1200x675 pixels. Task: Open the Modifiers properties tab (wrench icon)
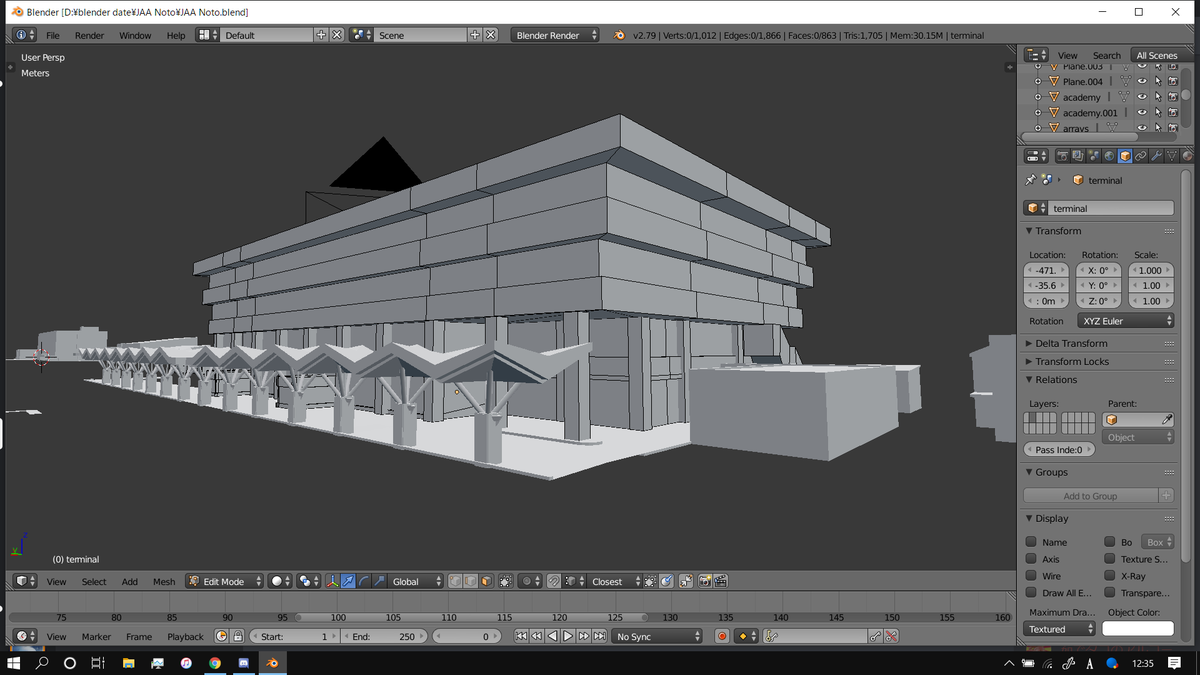pyautogui.click(x=1156, y=156)
